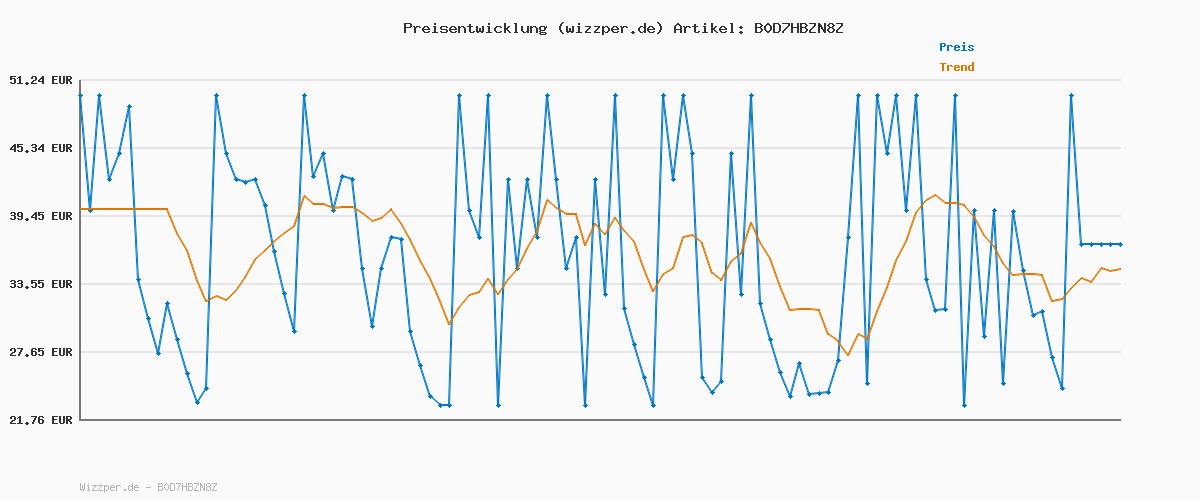Select first Preis data point at left edge
Image resolution: width=1200 pixels, height=500 pixels.
click(80, 95)
